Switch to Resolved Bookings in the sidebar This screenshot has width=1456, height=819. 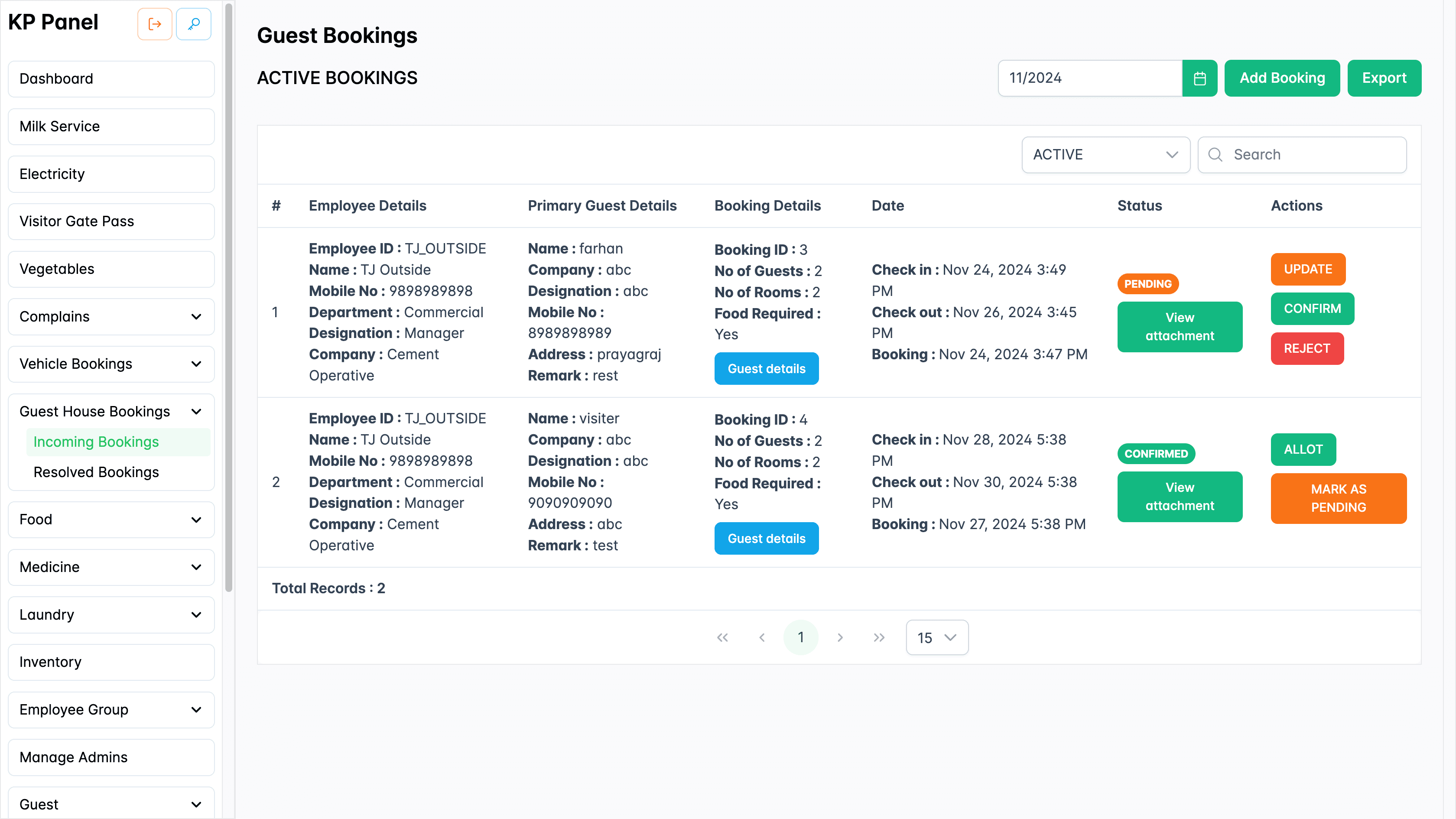96,472
